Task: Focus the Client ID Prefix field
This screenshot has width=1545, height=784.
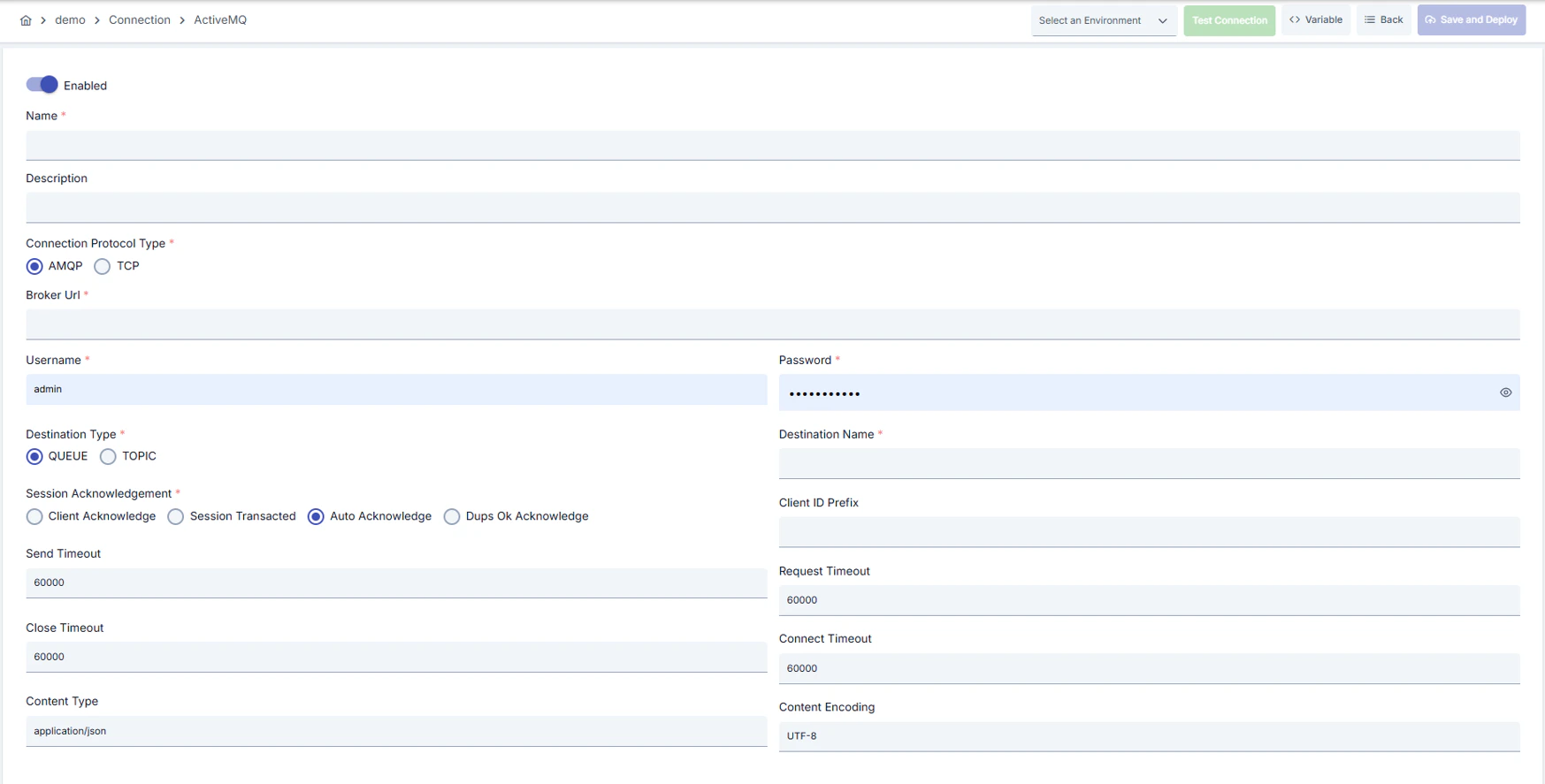Action: pyautogui.click(x=1149, y=532)
